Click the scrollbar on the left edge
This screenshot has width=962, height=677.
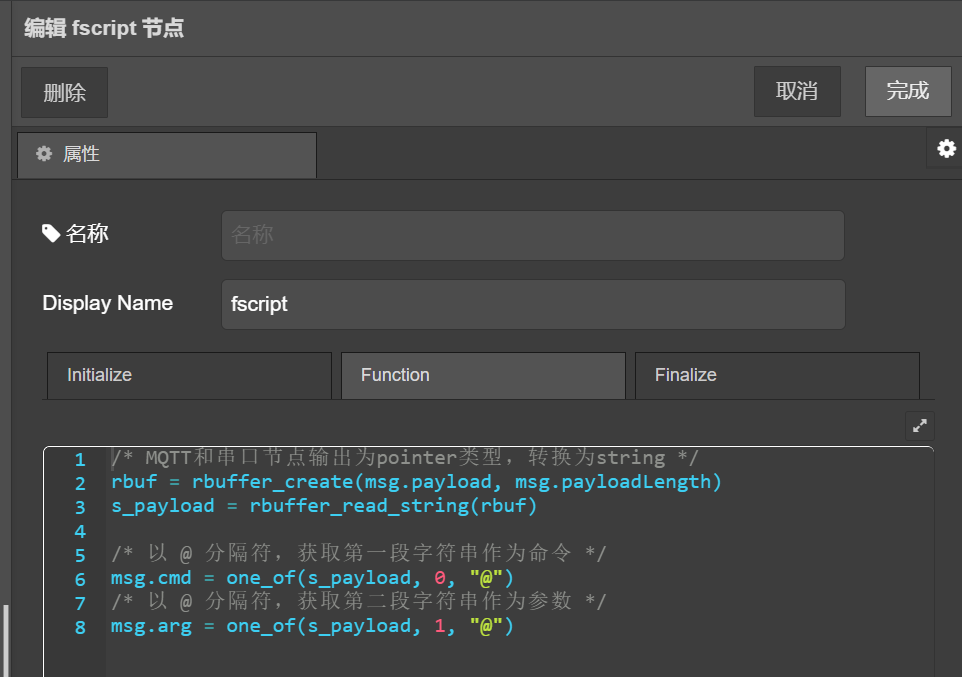[x=5, y=640]
